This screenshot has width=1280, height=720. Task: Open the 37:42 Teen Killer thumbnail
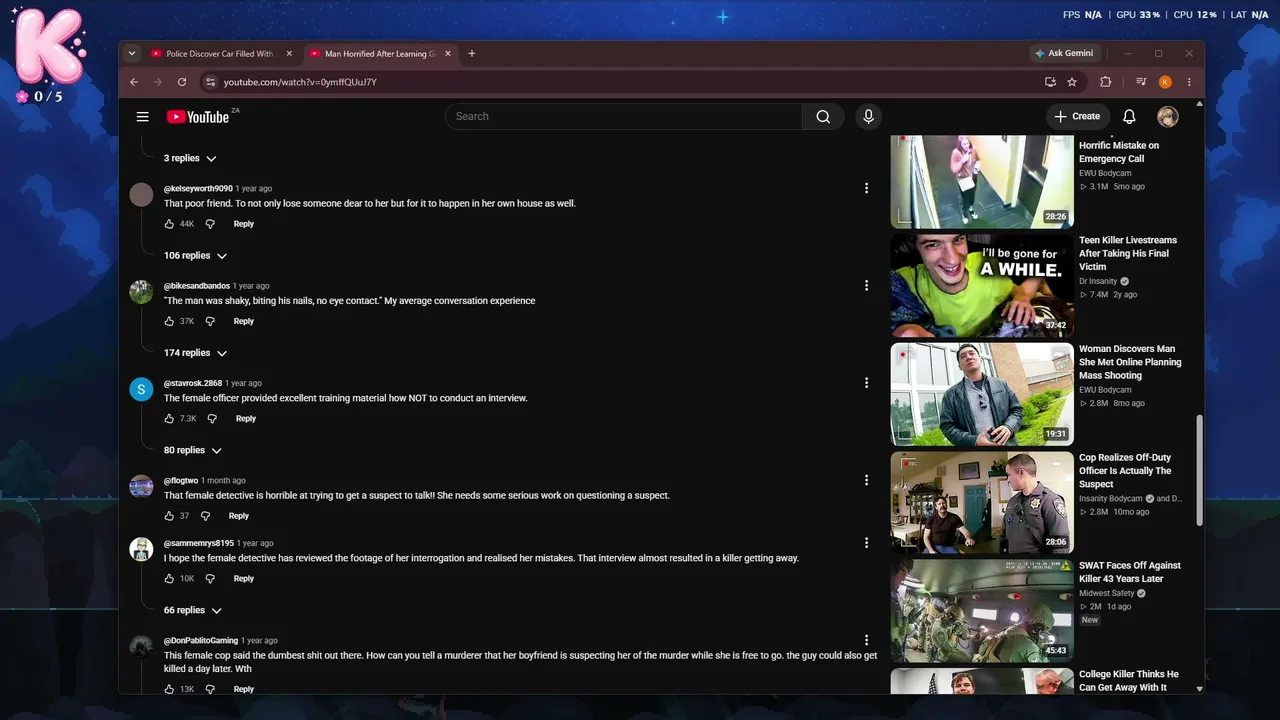click(982, 286)
